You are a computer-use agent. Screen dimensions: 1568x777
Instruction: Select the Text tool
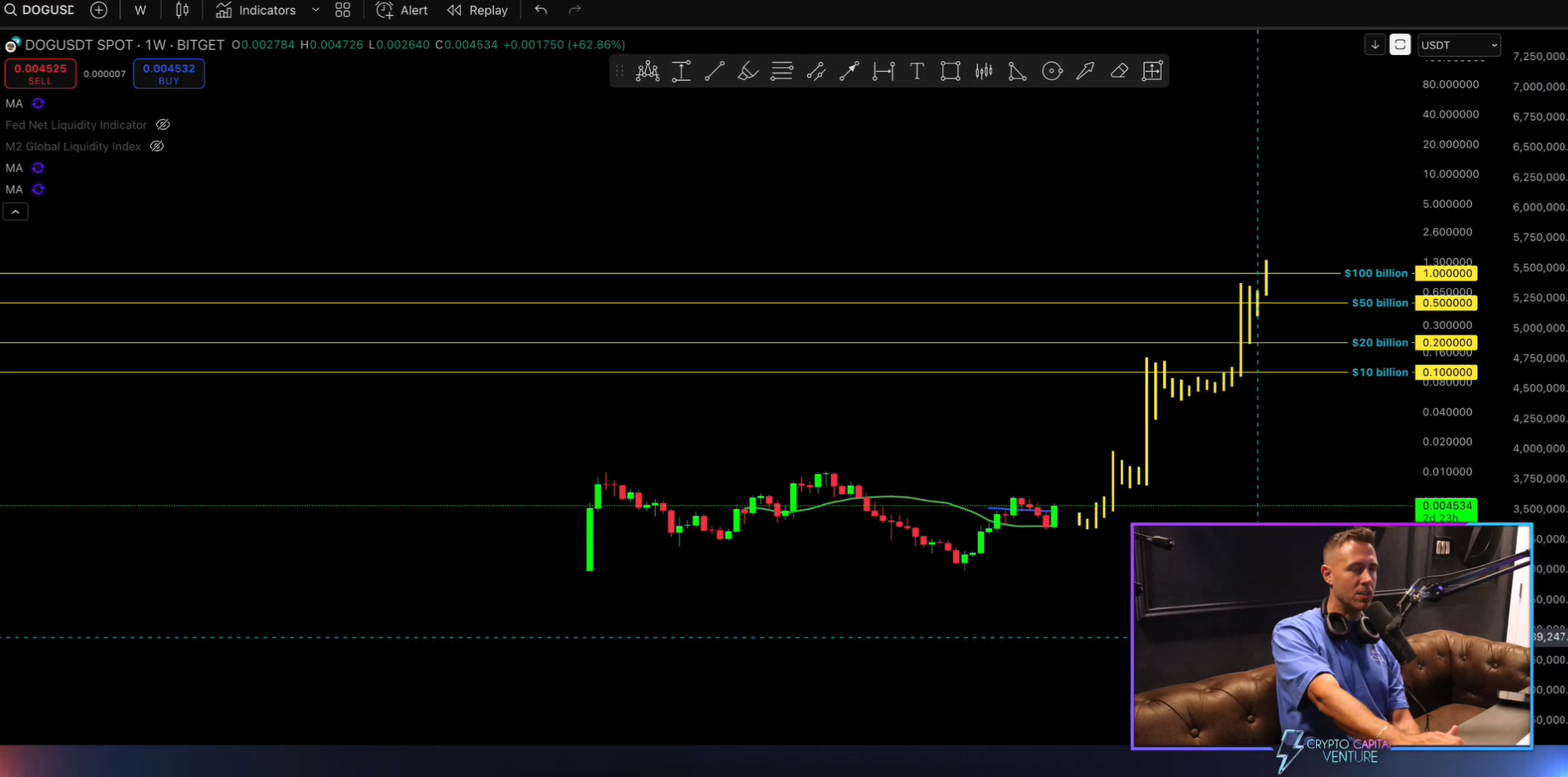[x=916, y=71]
